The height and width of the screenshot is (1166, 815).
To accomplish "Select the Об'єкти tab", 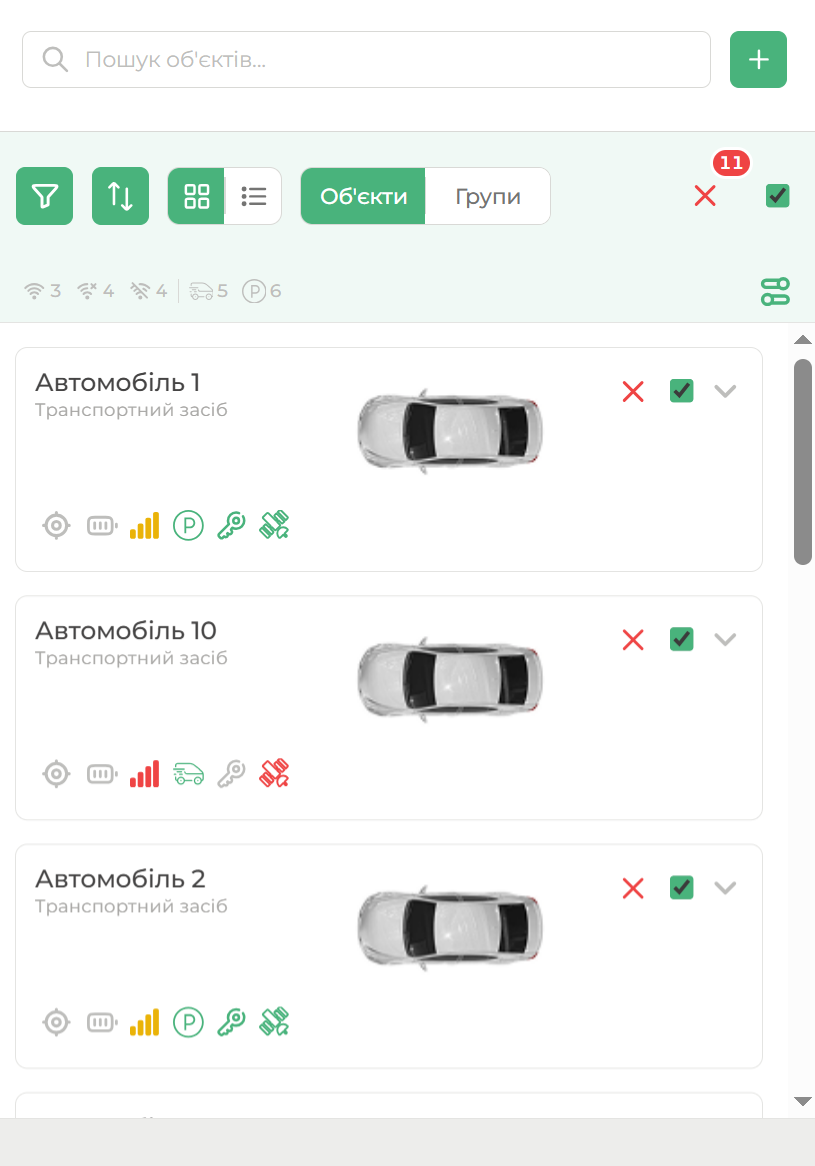I will click(363, 196).
